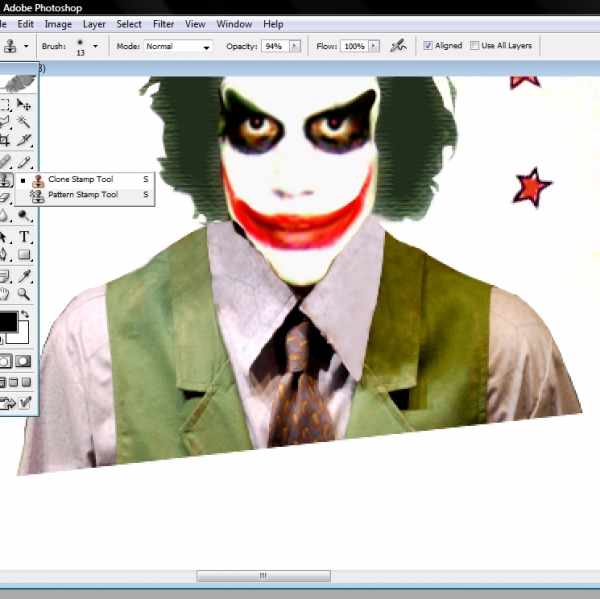Switch to full screen mode with menu bar
Viewport: 600px width, 599px height.
tap(14, 382)
